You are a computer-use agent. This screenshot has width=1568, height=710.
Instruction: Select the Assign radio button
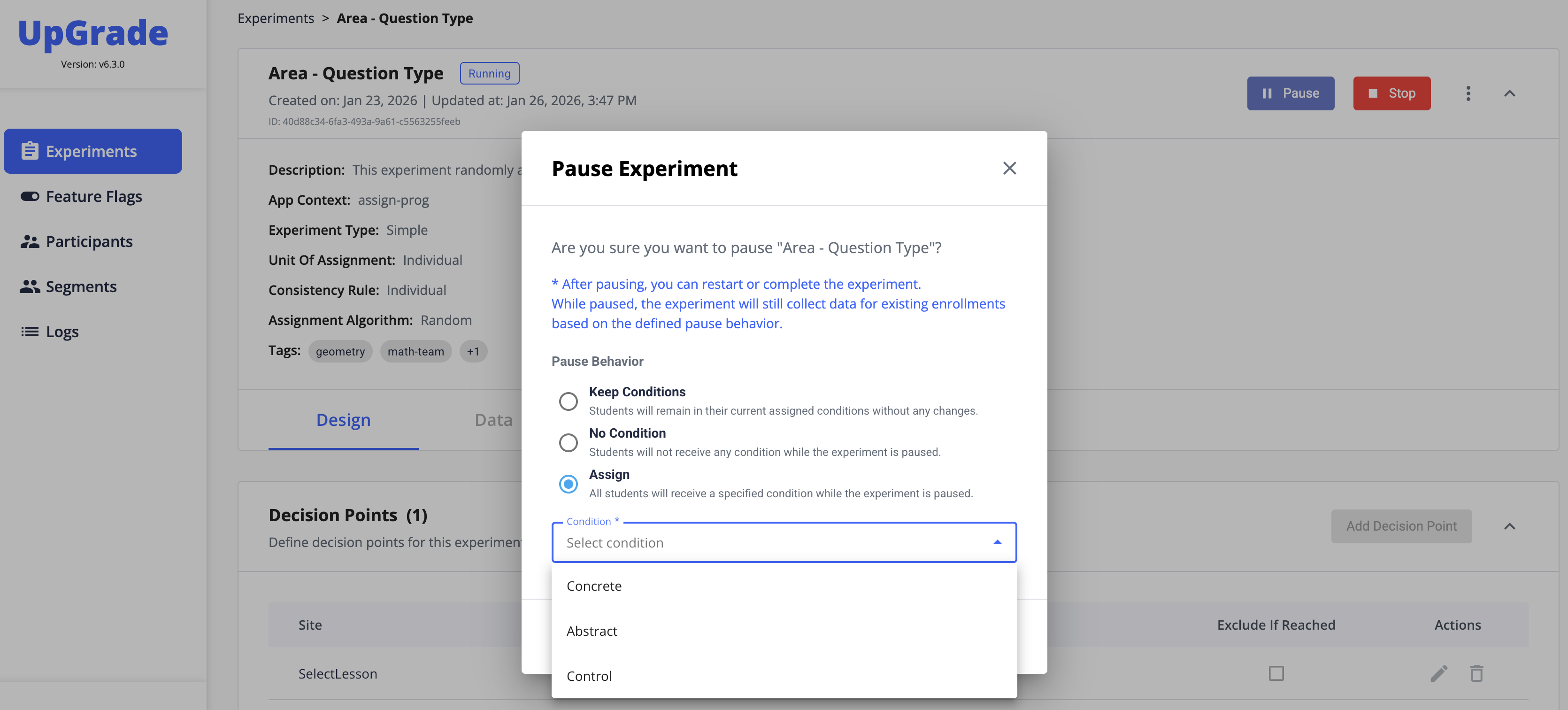(568, 484)
